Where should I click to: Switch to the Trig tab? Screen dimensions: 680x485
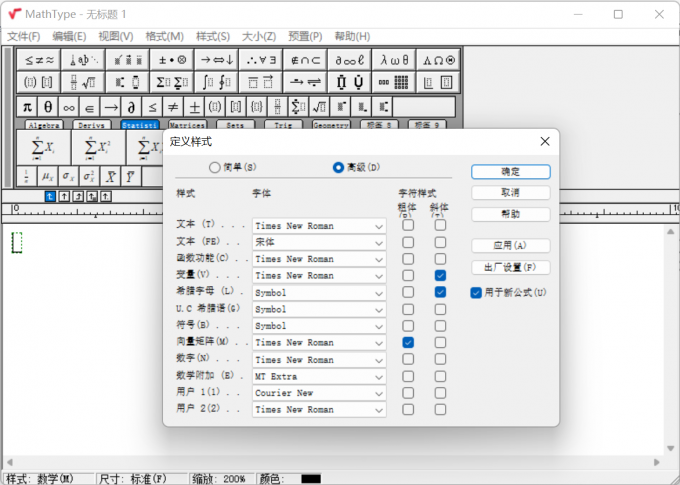pos(283,125)
